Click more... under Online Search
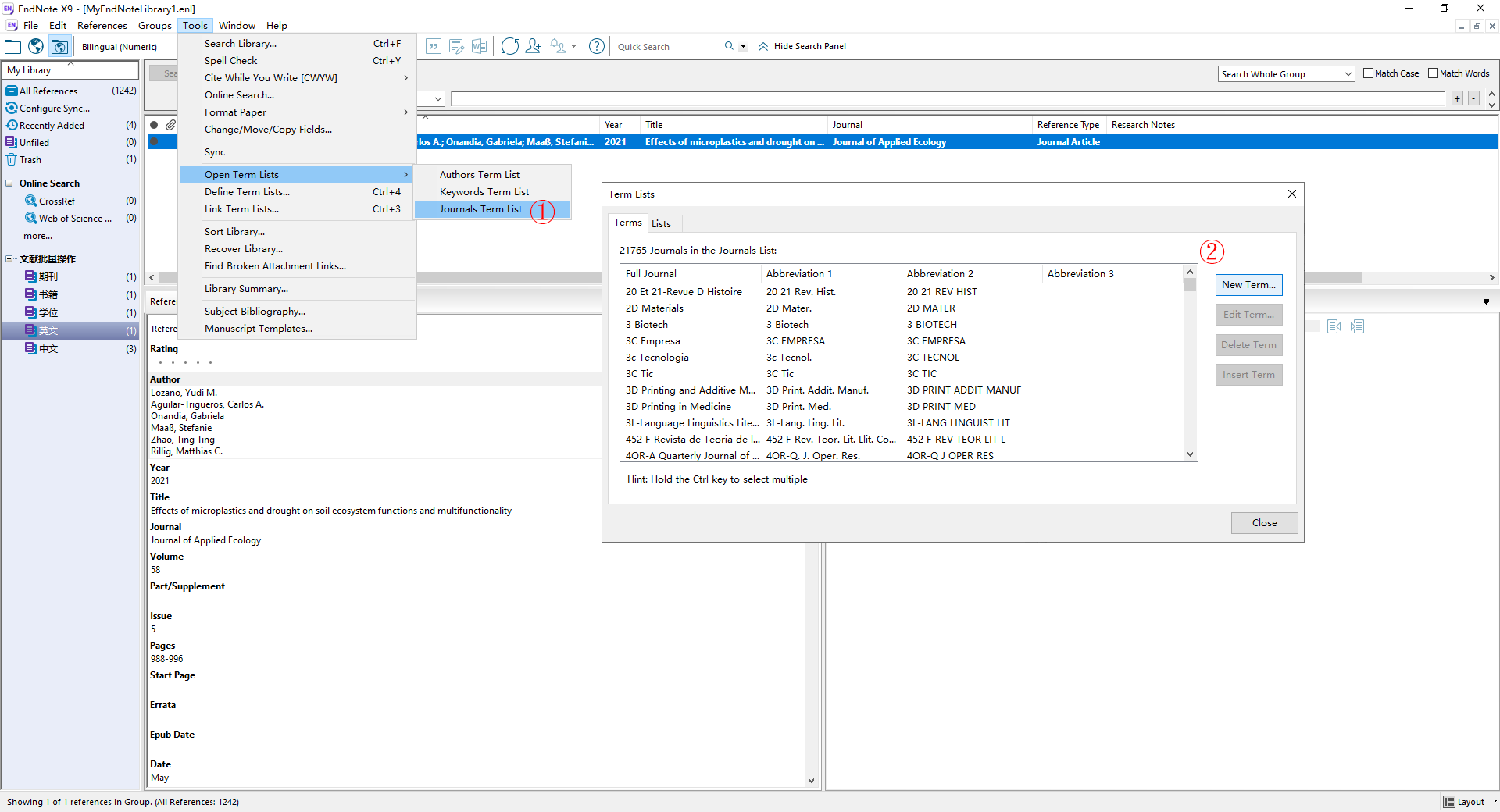Screen dimensions: 1500x812 tap(38, 236)
